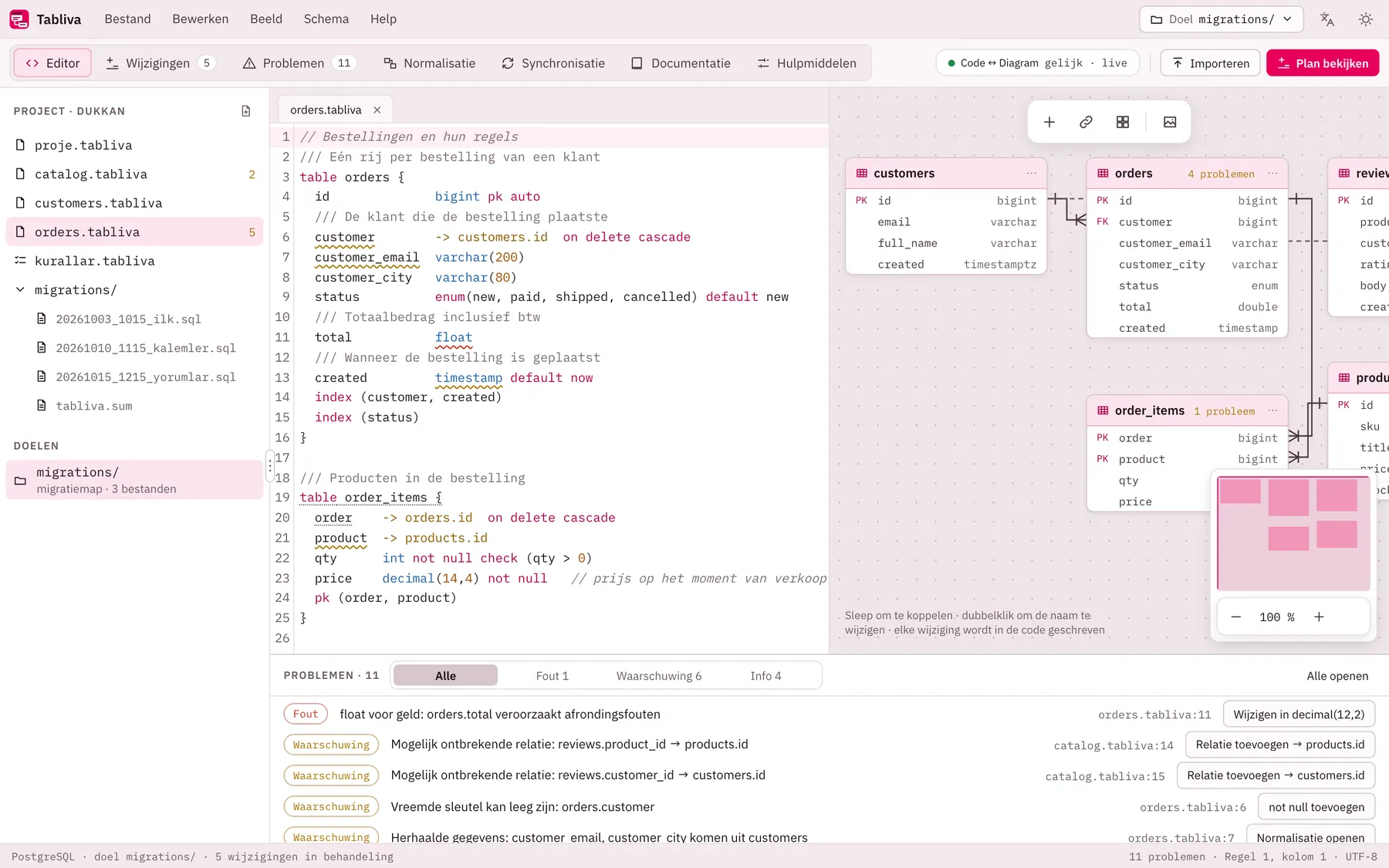Filter problems by Info 4
Screen dimensions: 1389x868
pyautogui.click(x=765, y=676)
